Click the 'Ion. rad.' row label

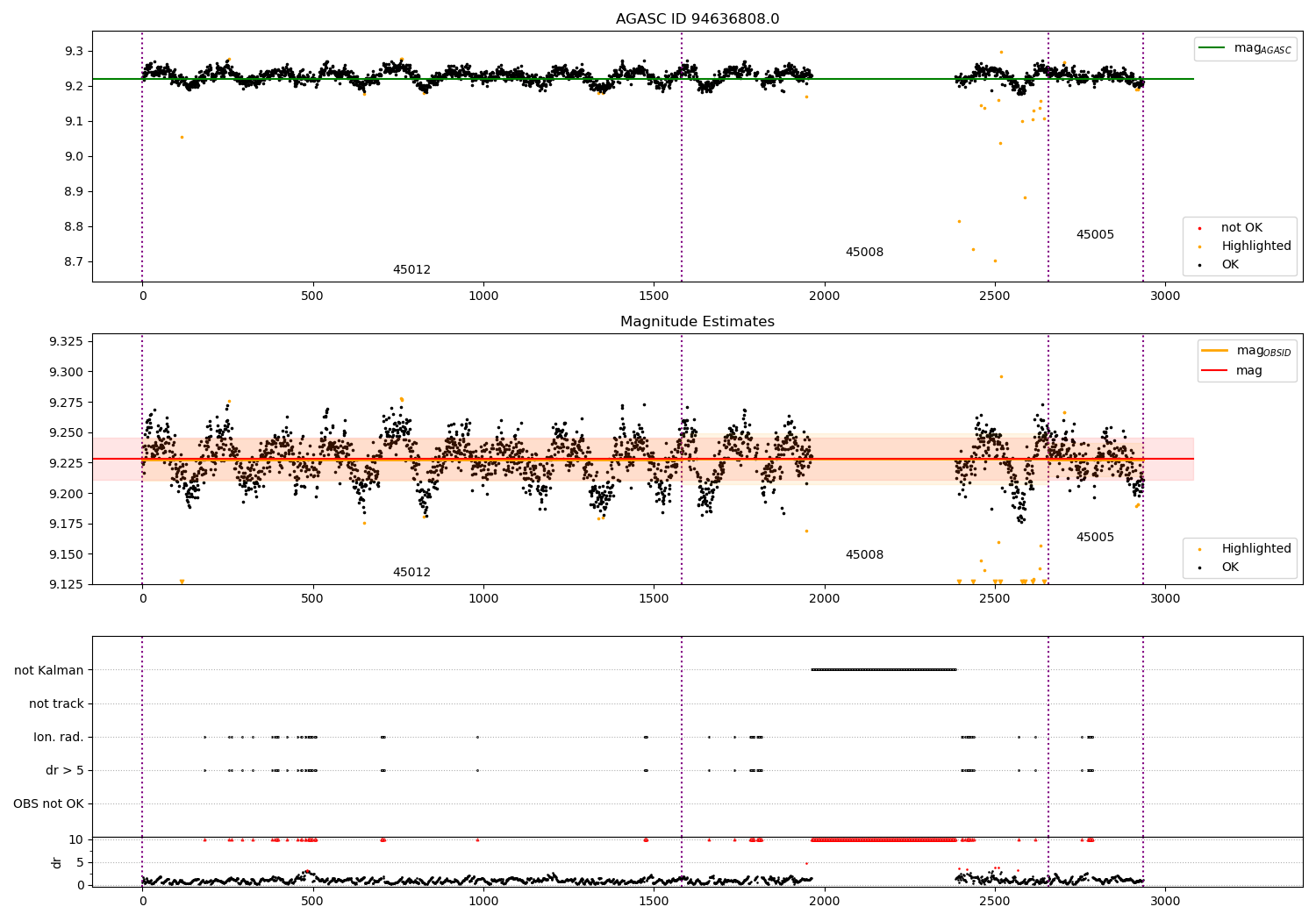point(59,737)
